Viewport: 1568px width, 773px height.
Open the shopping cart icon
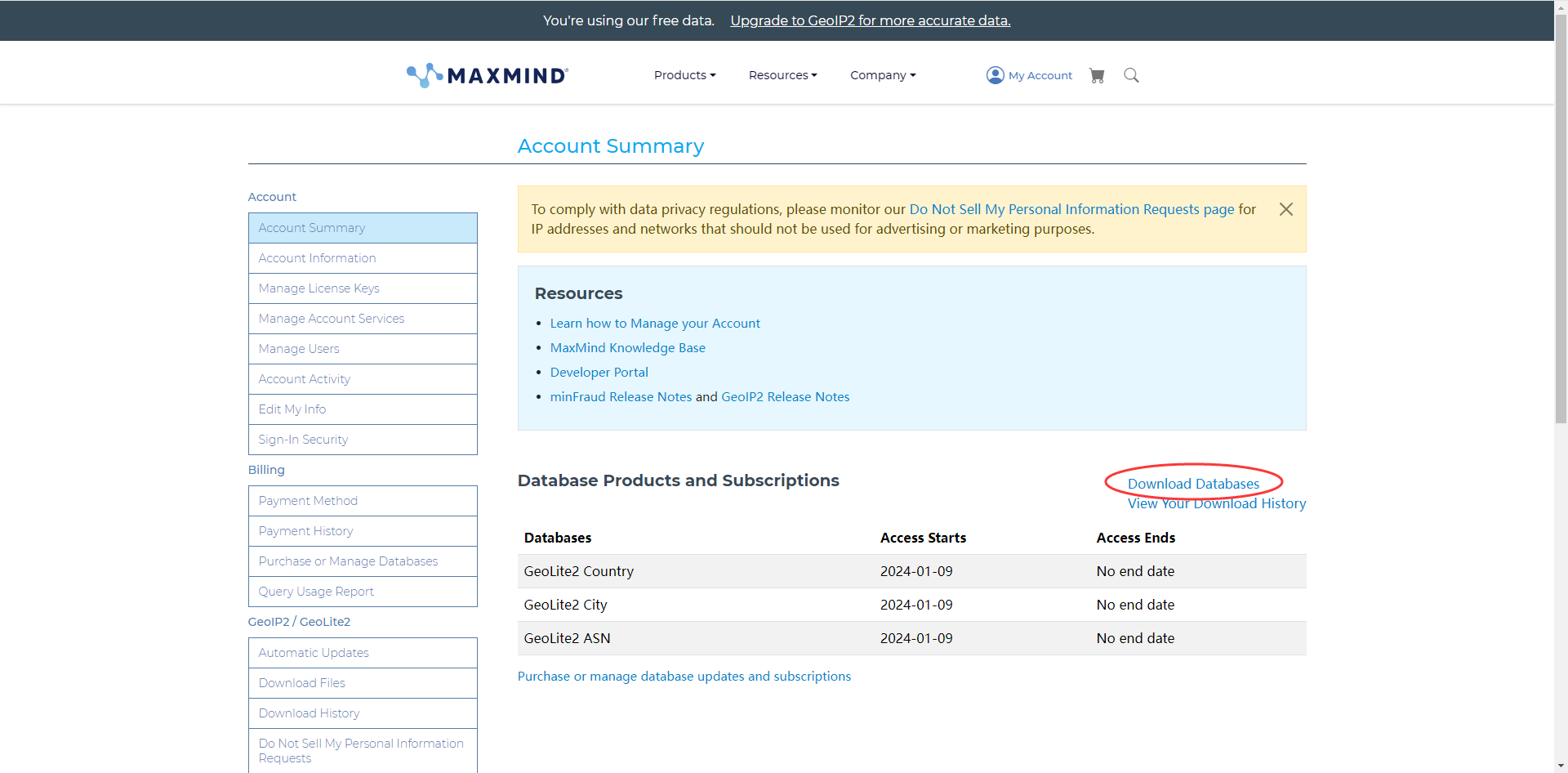1097,75
